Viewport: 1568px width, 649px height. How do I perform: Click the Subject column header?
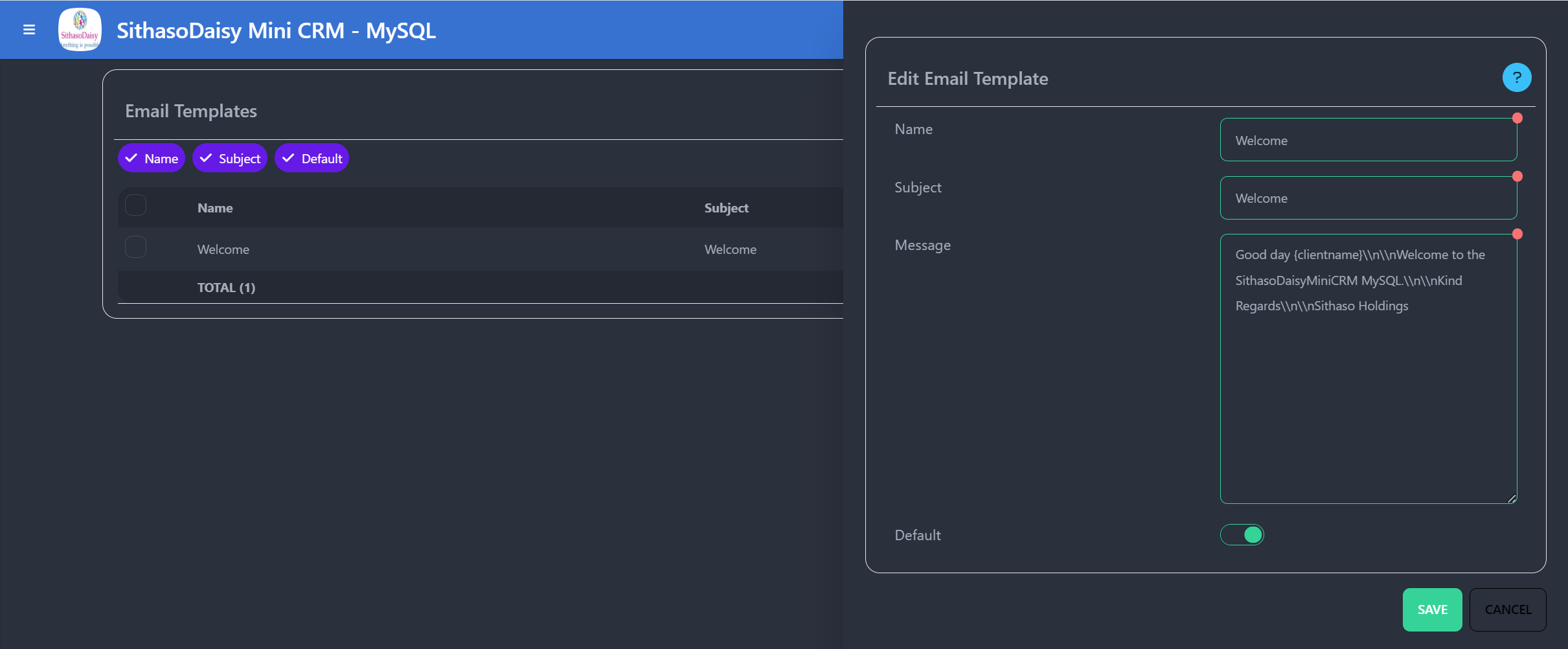[x=727, y=208]
